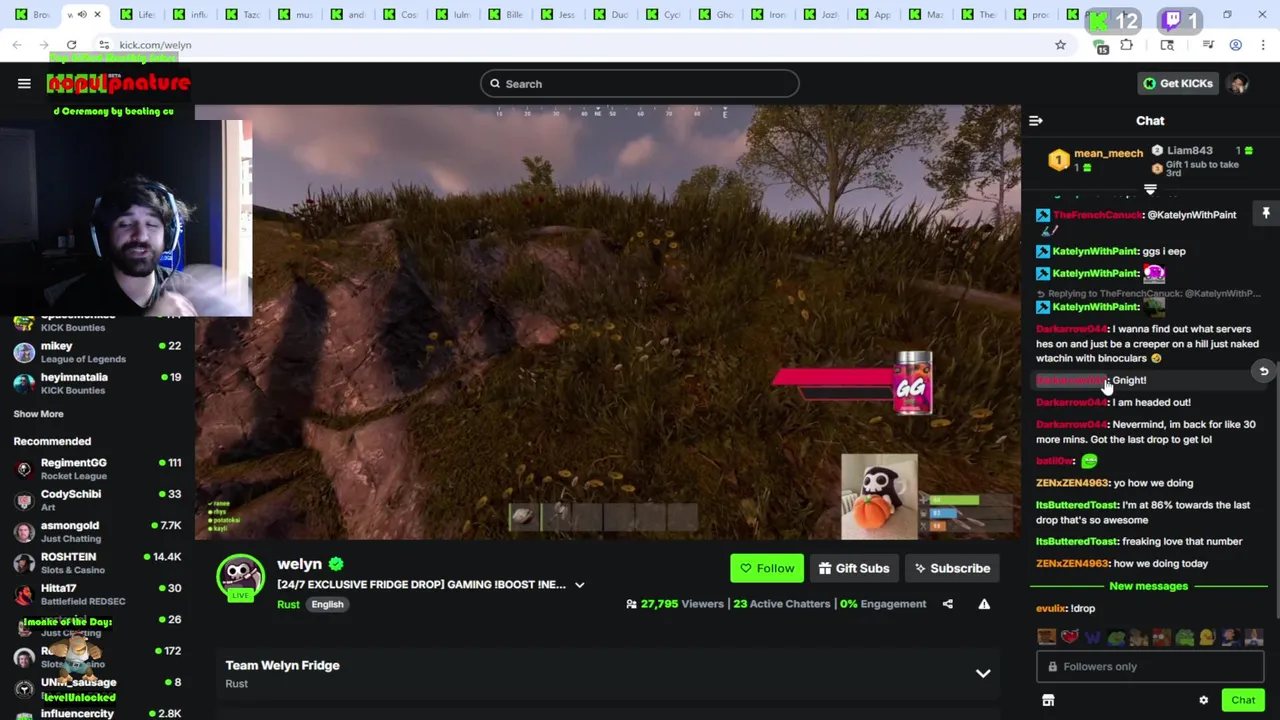The image size is (1280, 720).
Task: Bookmark this page star icon
Action: [x=1060, y=45]
